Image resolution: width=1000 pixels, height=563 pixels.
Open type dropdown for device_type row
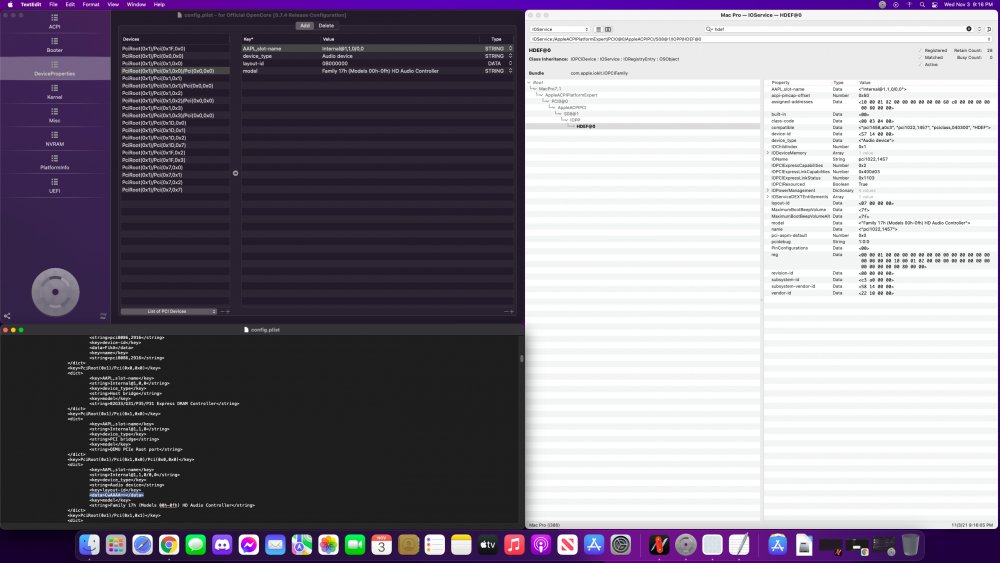[510, 56]
